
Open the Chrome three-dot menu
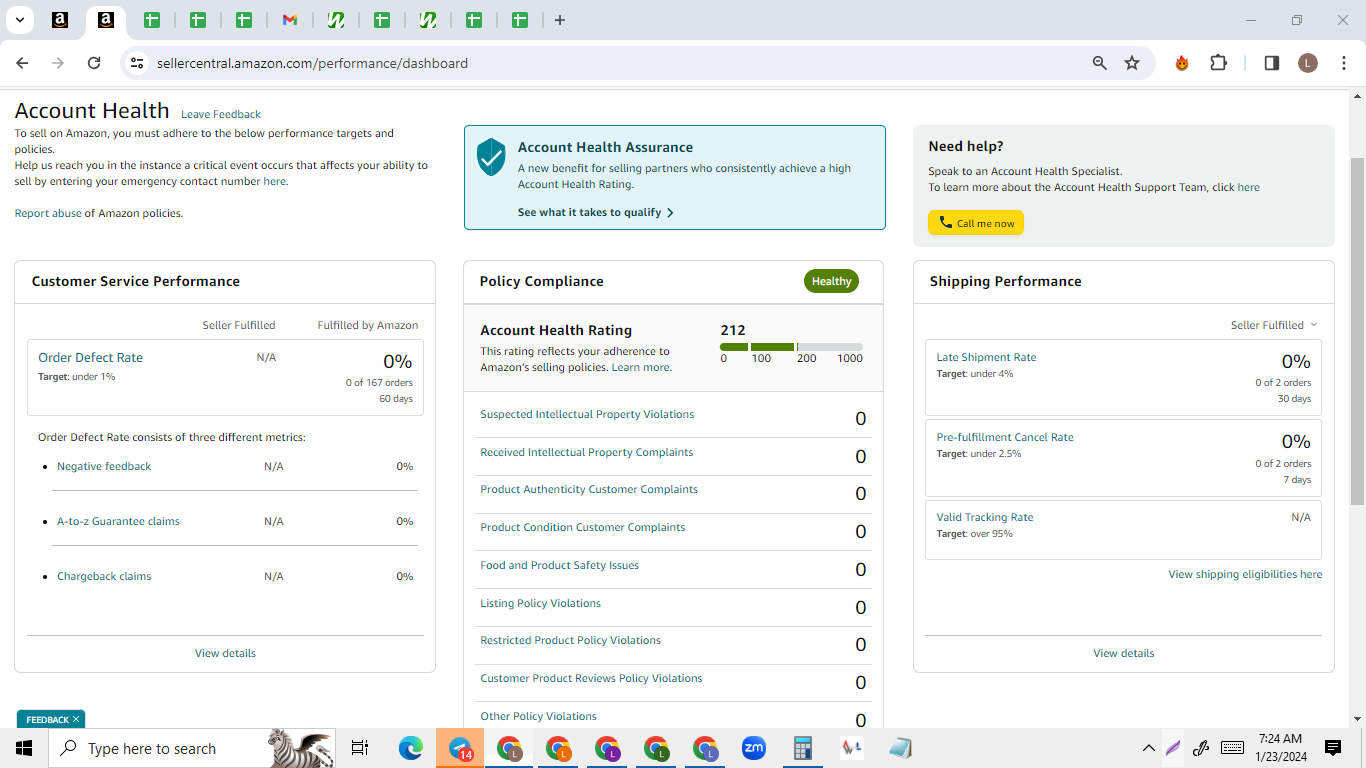[1344, 63]
